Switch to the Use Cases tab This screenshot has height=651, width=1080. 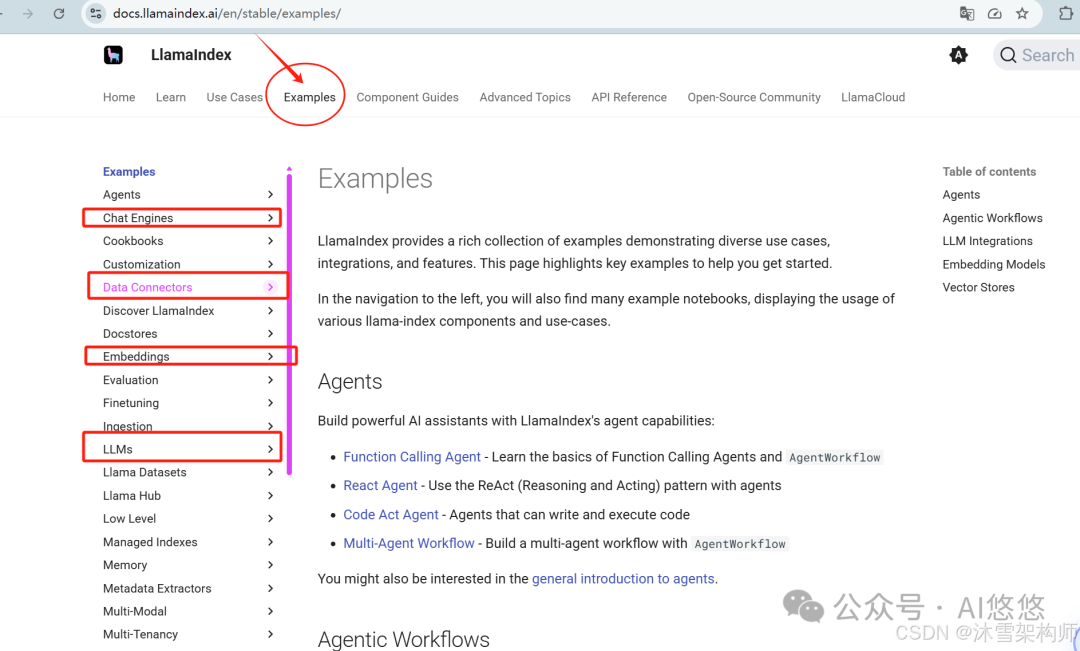click(x=234, y=97)
